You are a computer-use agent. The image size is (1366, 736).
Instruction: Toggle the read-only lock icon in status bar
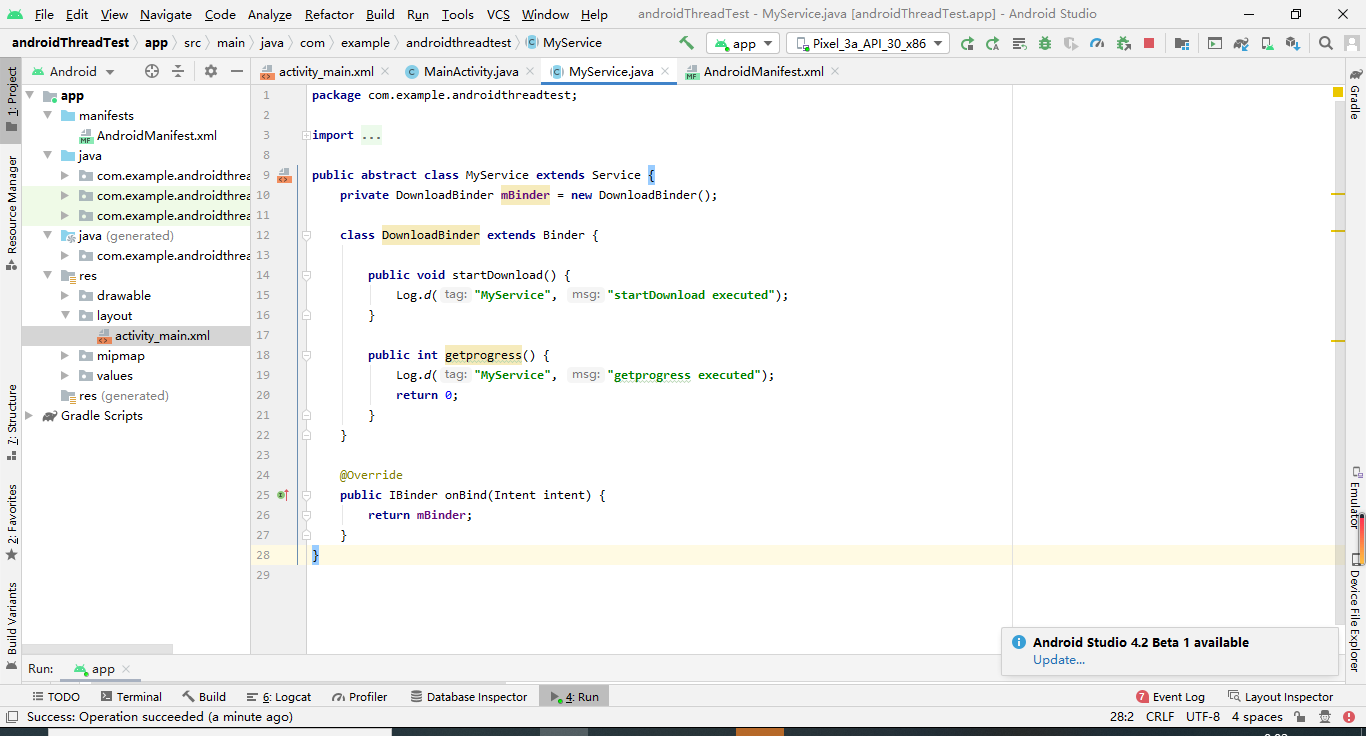click(x=1299, y=717)
